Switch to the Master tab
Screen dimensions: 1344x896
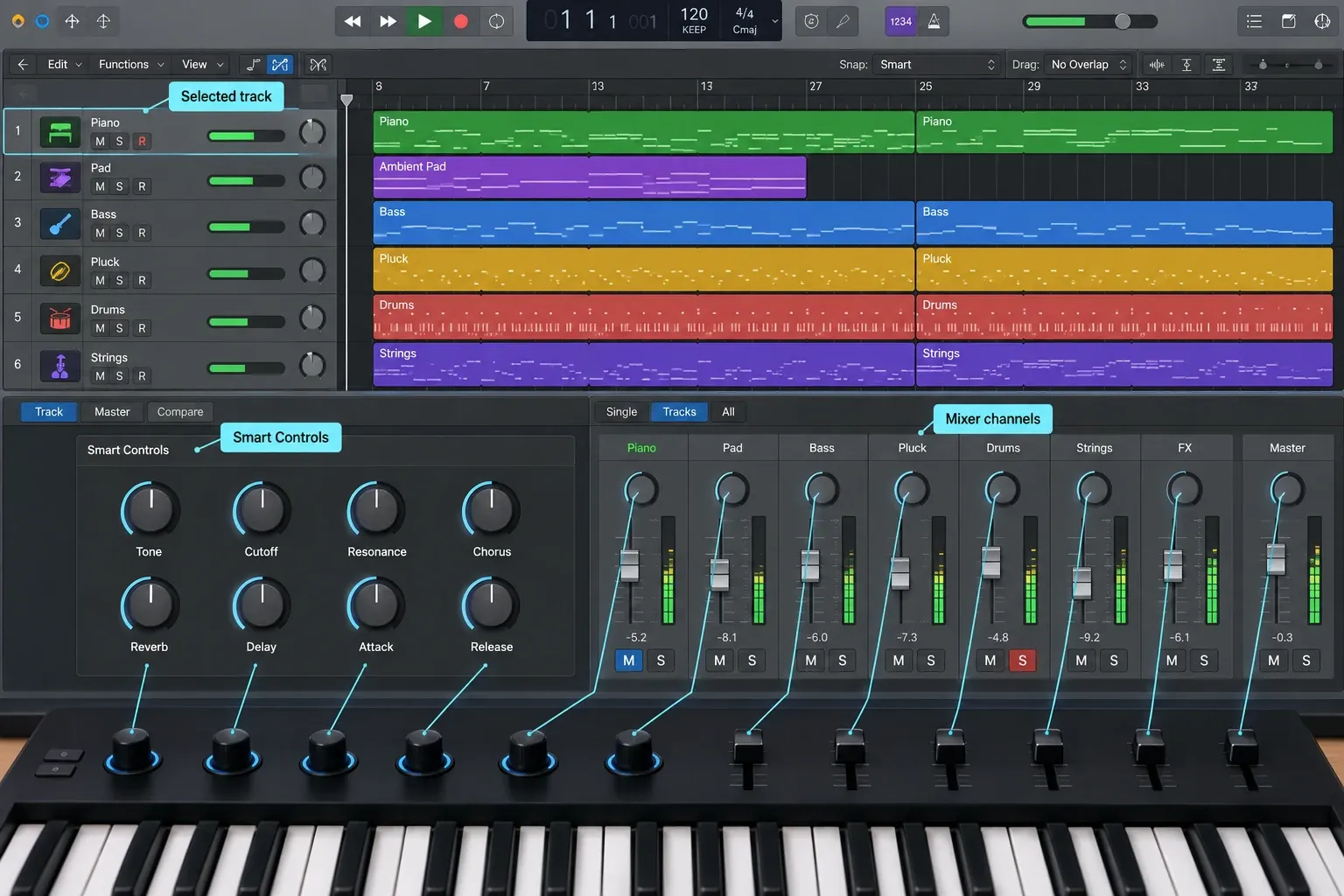[x=112, y=411]
